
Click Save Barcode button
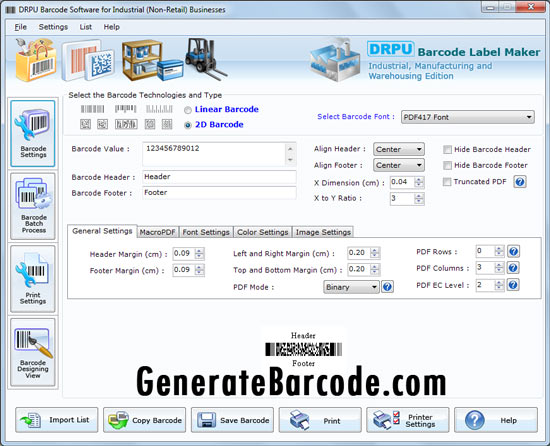232,420
